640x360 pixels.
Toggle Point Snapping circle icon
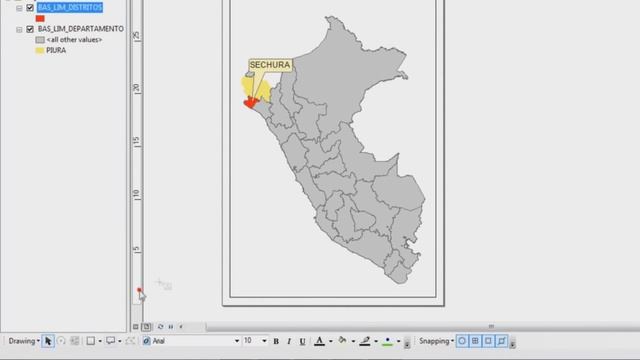click(462, 341)
